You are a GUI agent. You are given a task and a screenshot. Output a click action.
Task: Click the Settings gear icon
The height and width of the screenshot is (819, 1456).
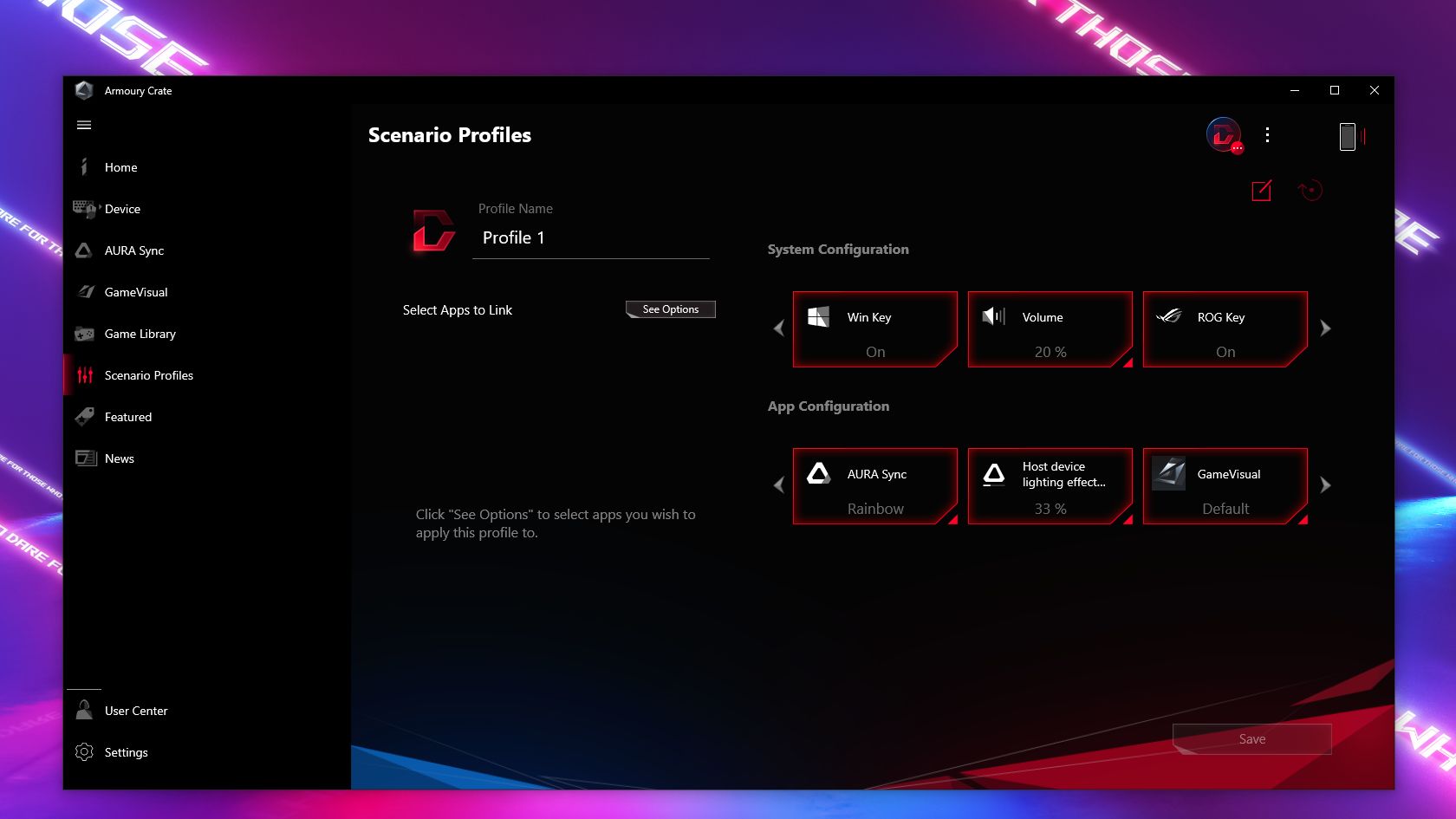click(x=84, y=752)
